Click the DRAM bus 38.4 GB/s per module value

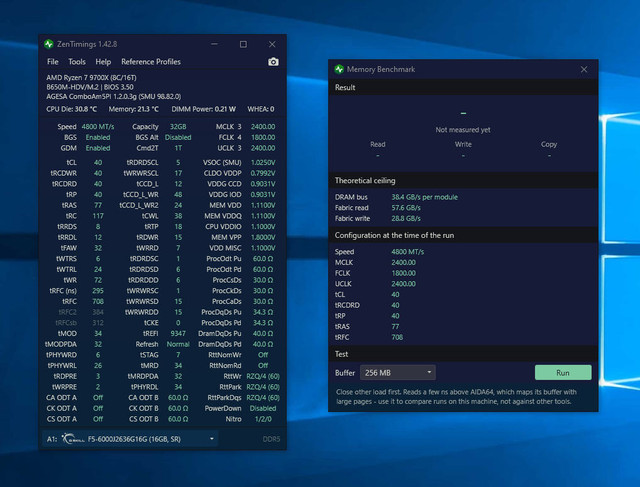coord(424,197)
